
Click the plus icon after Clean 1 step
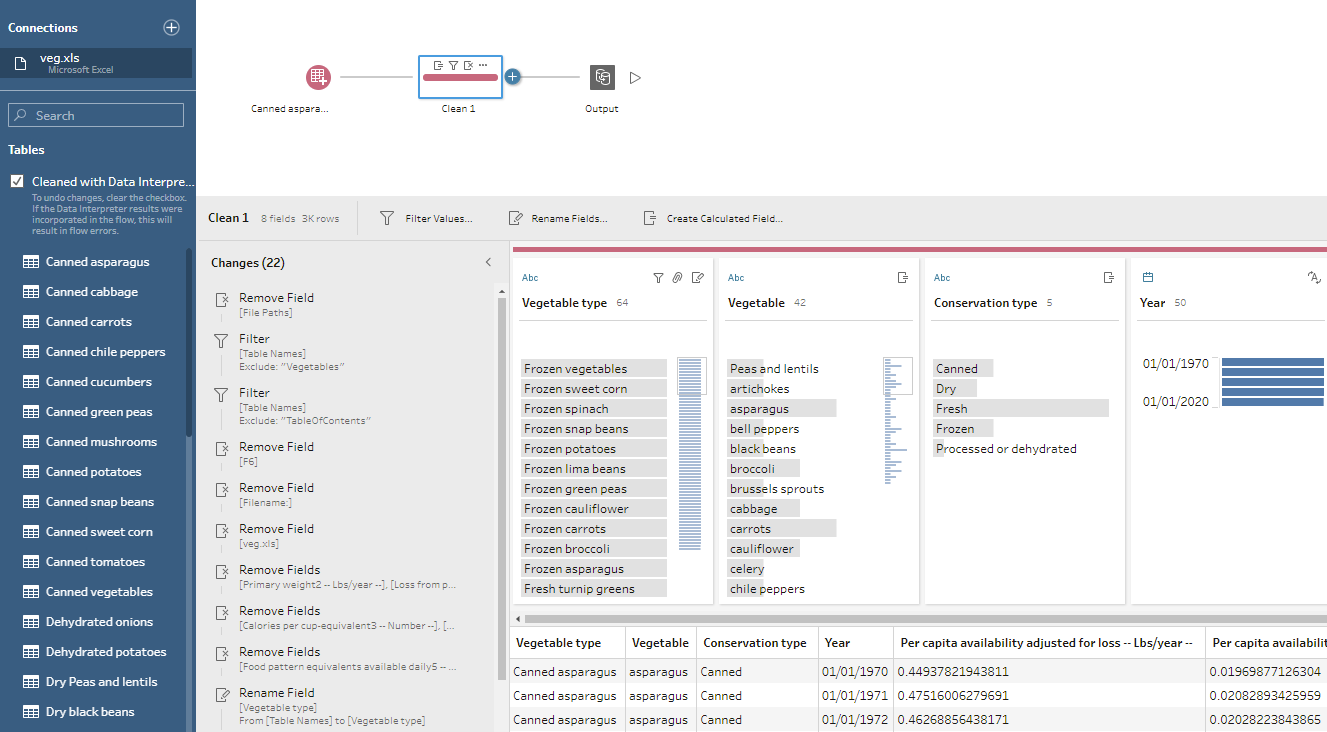[x=512, y=76]
